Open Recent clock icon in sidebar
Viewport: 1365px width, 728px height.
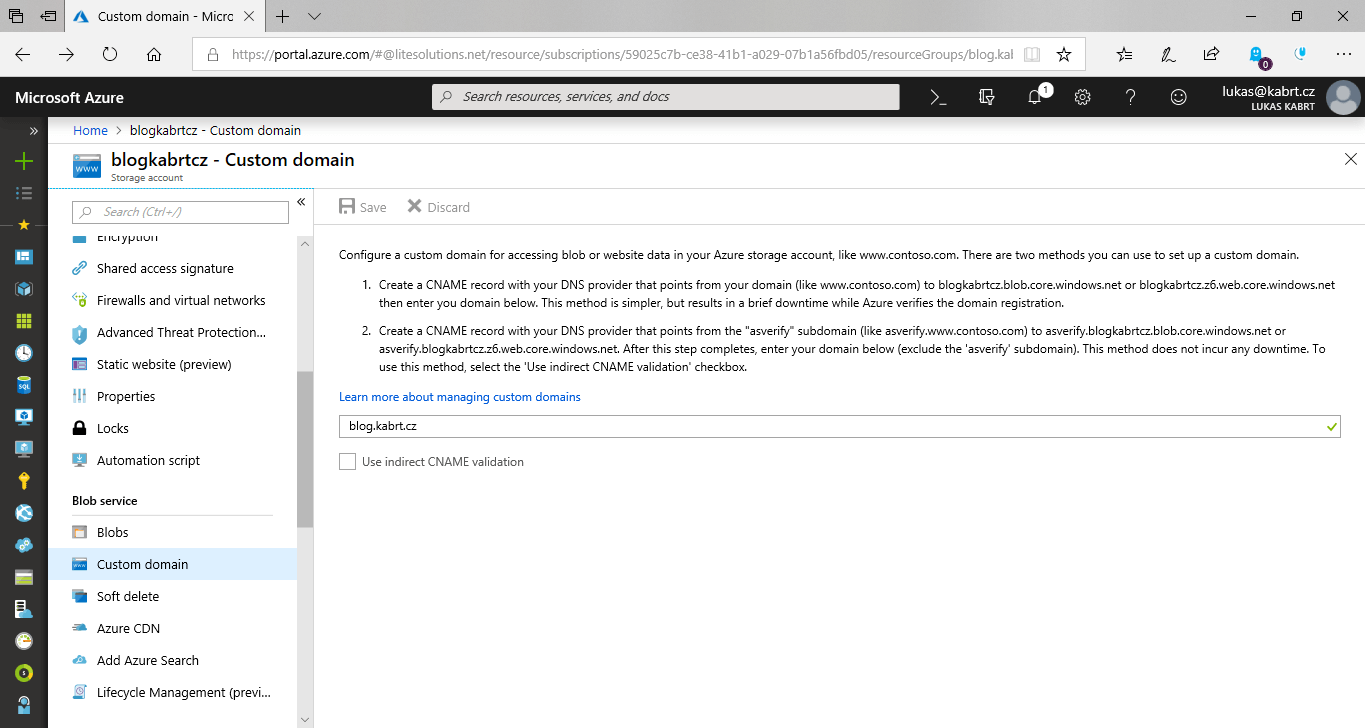[24, 353]
